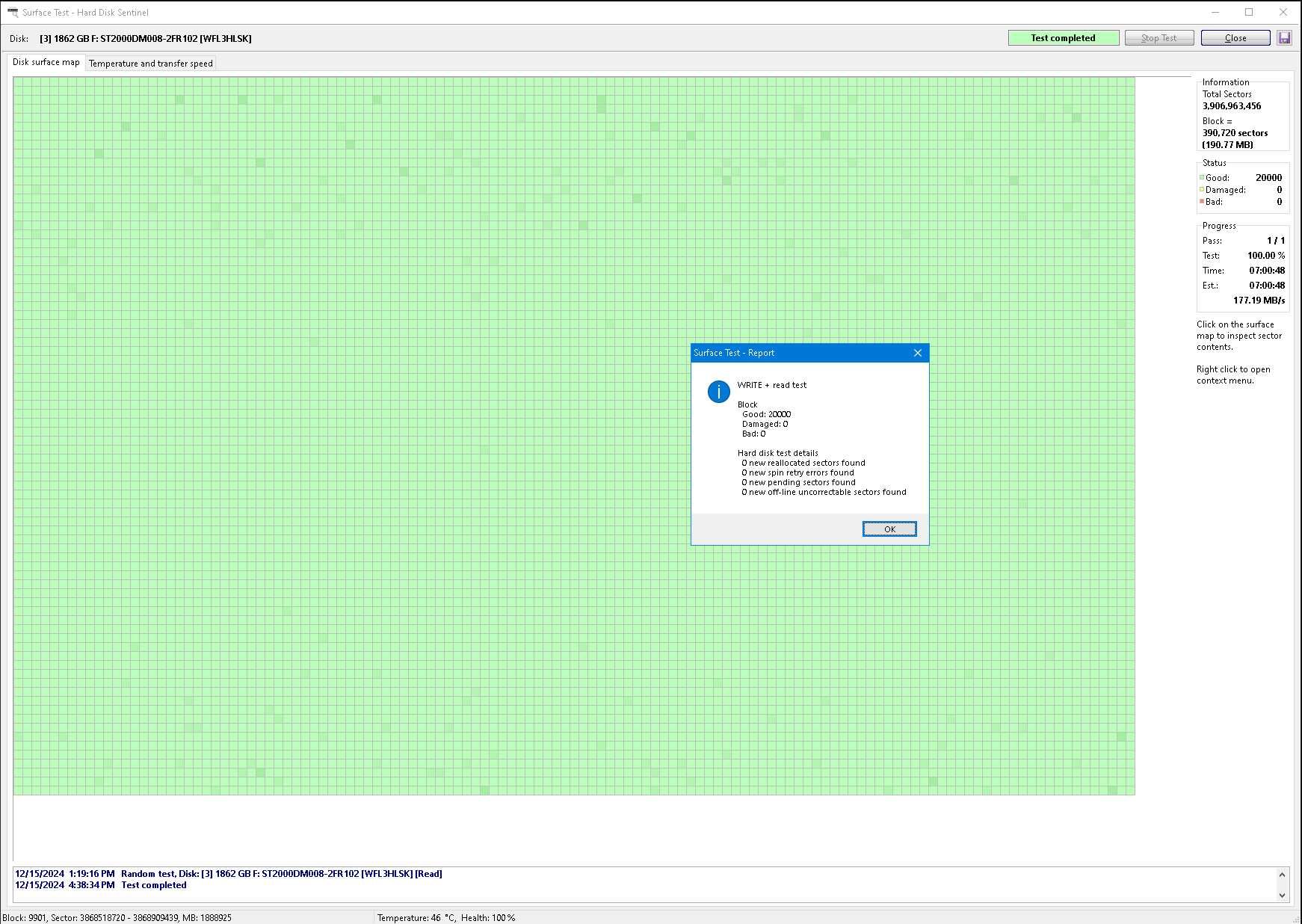Click the status bar Temperature: 46 °C text
The width and height of the screenshot is (1302, 924).
click(x=416, y=918)
